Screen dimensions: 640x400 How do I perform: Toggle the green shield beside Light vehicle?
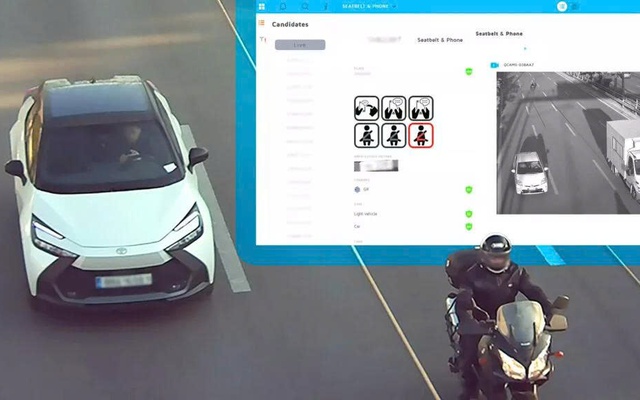click(x=468, y=213)
